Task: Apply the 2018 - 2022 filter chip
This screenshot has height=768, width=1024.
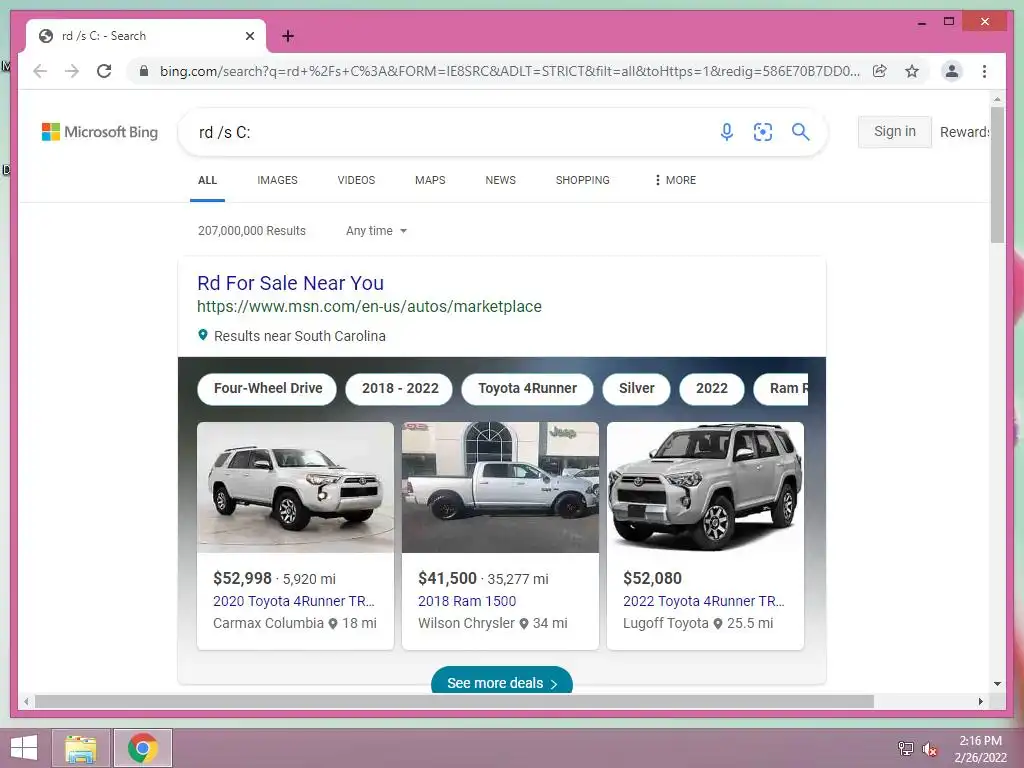Action: 400,389
